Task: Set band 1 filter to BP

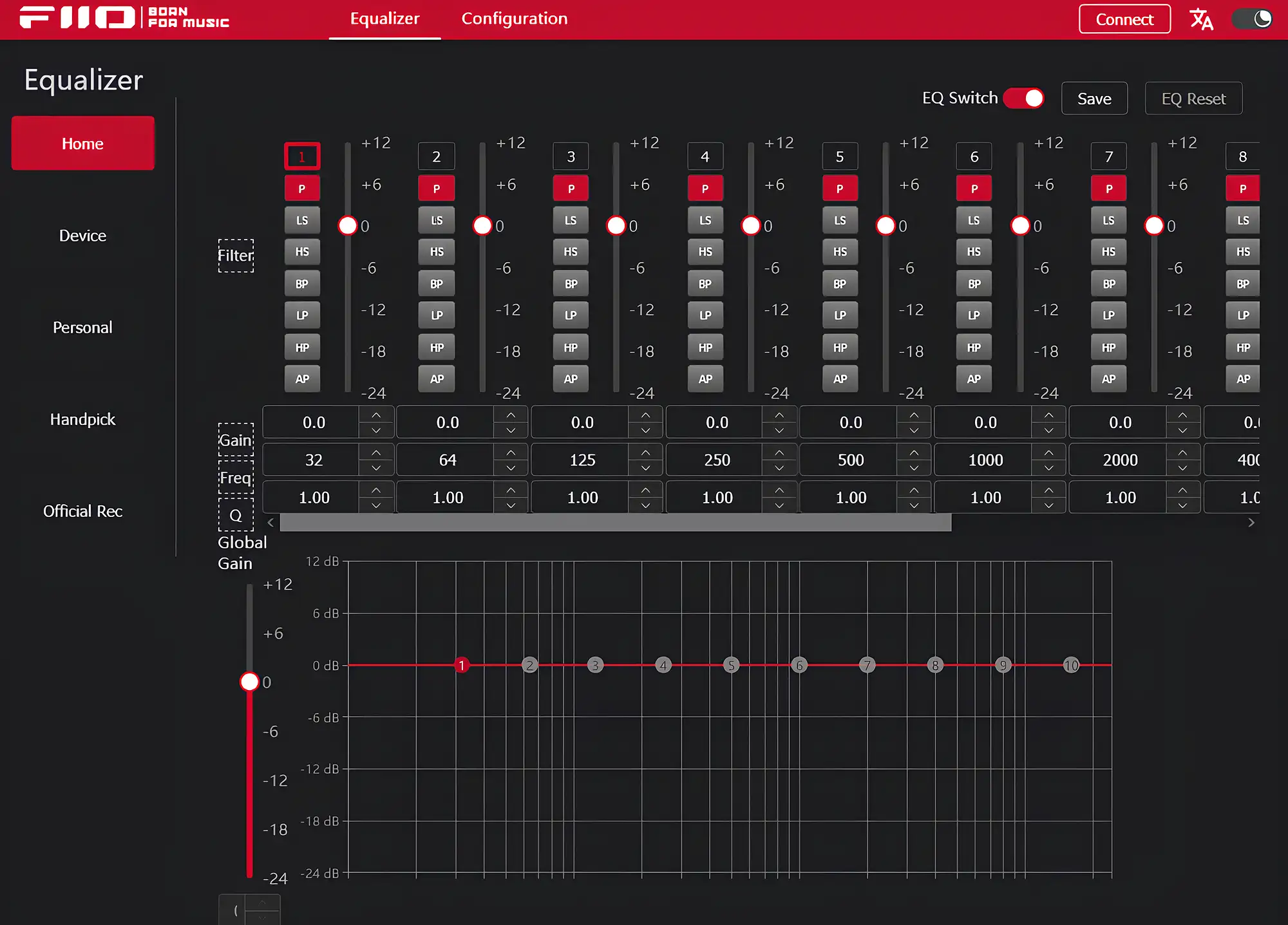Action: click(302, 284)
